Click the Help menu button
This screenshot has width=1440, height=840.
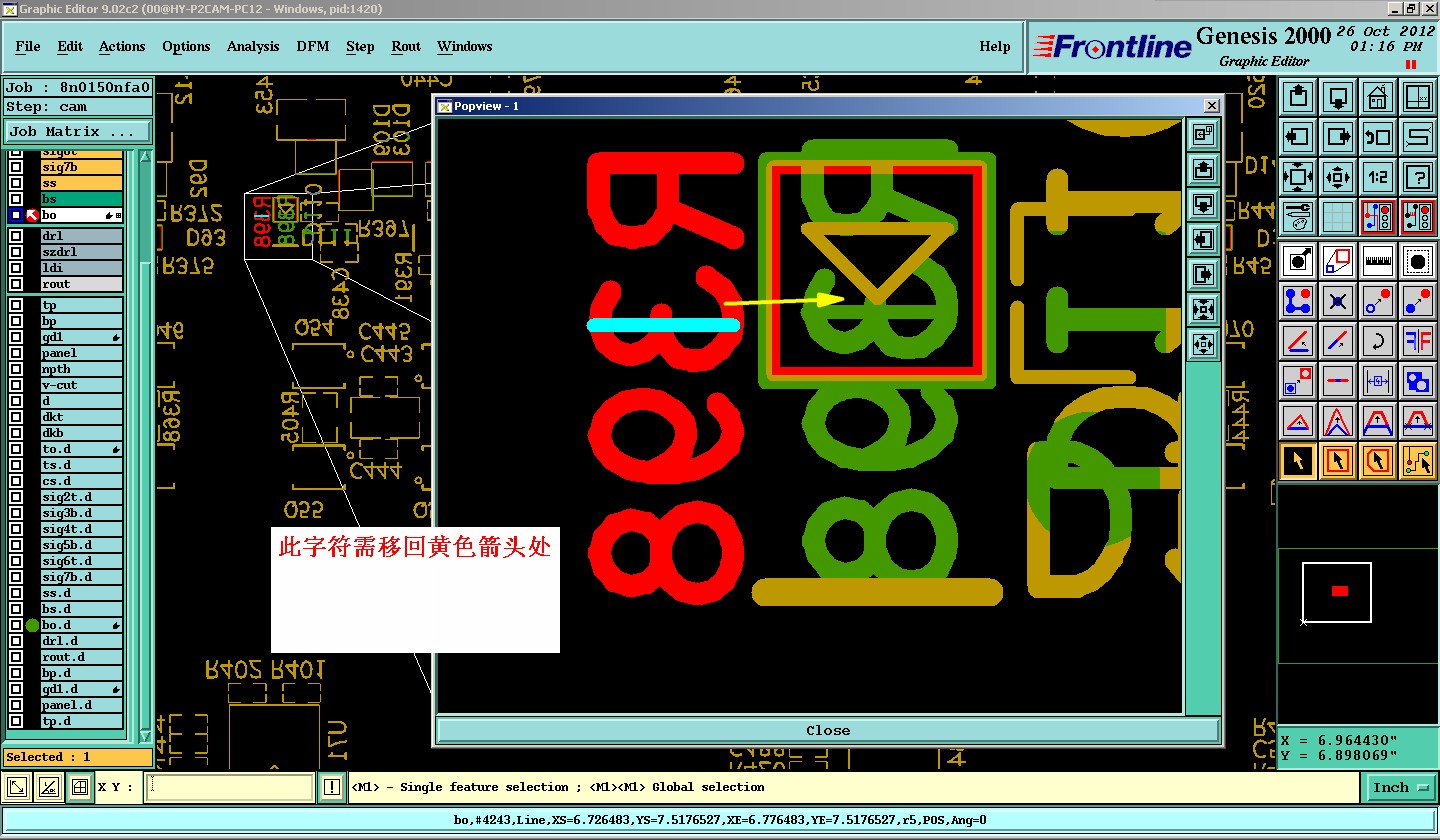click(995, 46)
